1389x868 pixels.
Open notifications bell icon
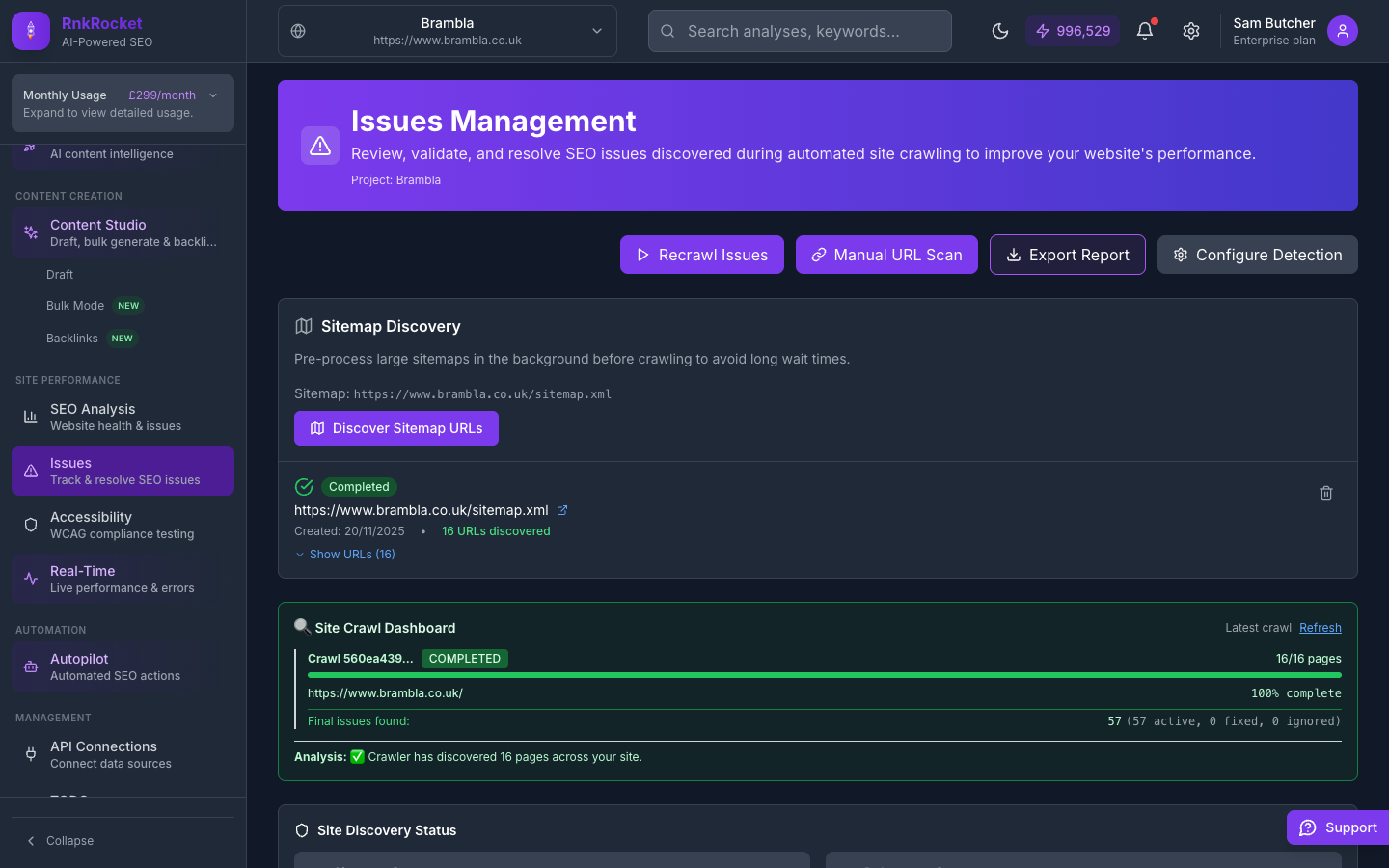pos(1145,31)
